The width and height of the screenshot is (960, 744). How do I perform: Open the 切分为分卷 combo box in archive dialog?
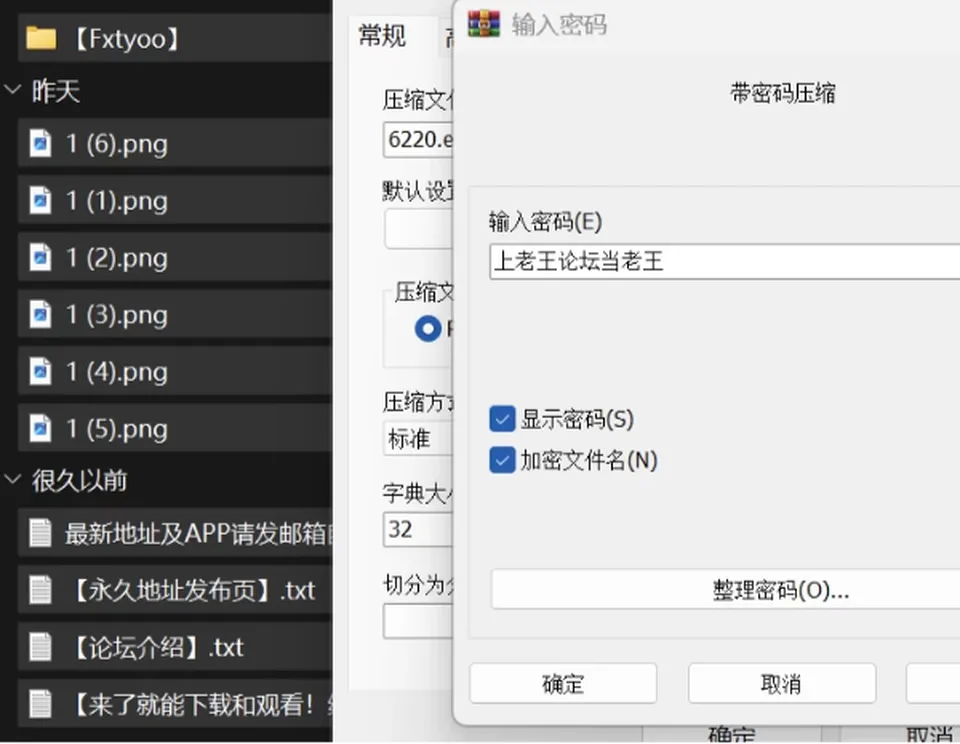pyautogui.click(x=418, y=621)
